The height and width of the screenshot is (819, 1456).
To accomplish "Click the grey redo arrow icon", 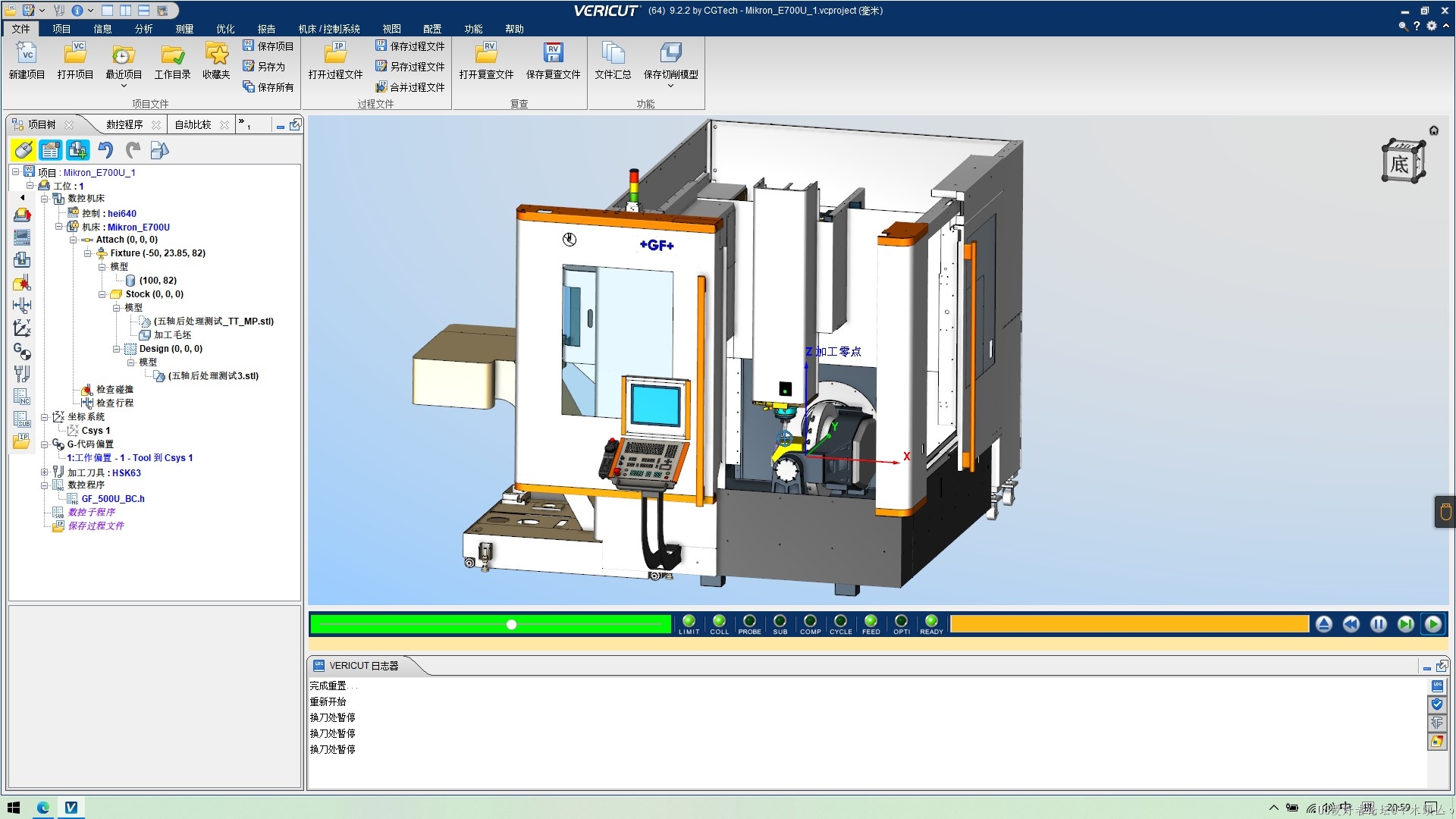I will click(x=133, y=150).
